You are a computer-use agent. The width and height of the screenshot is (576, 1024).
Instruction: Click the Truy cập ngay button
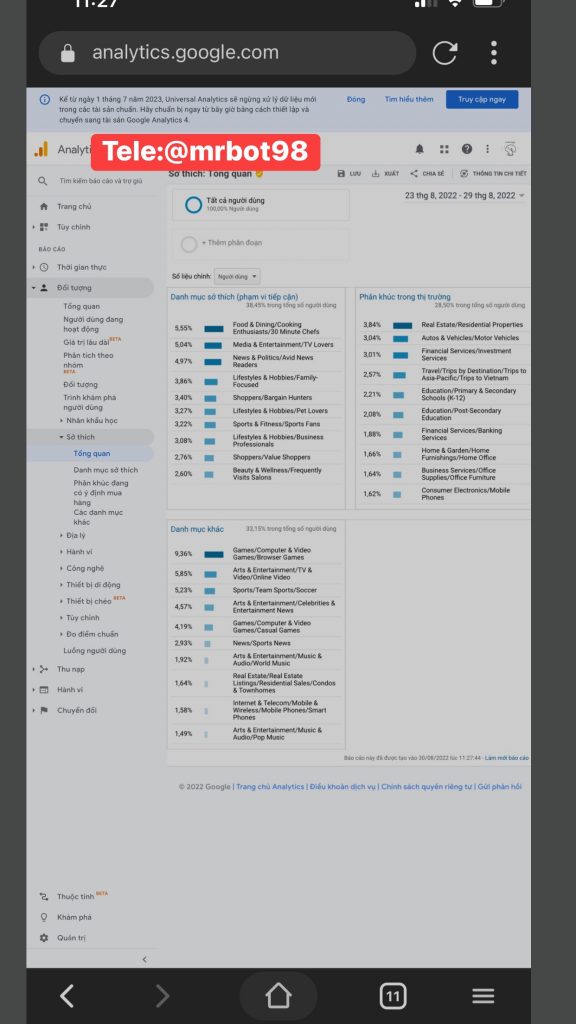[482, 99]
